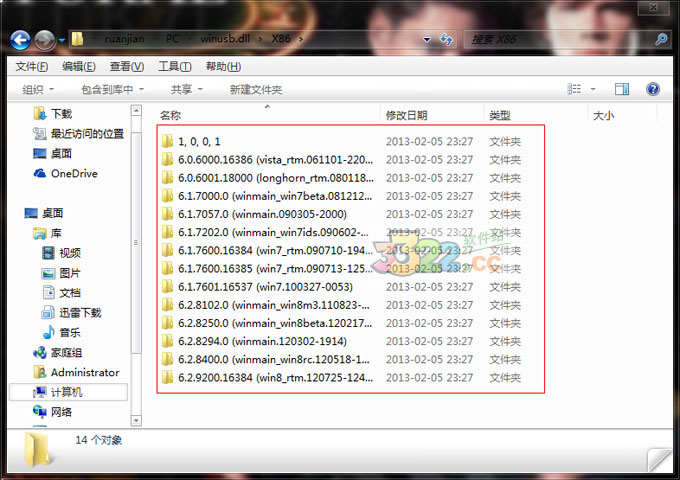Click the search magnifier icon
The height and width of the screenshot is (480, 680).
point(661,39)
